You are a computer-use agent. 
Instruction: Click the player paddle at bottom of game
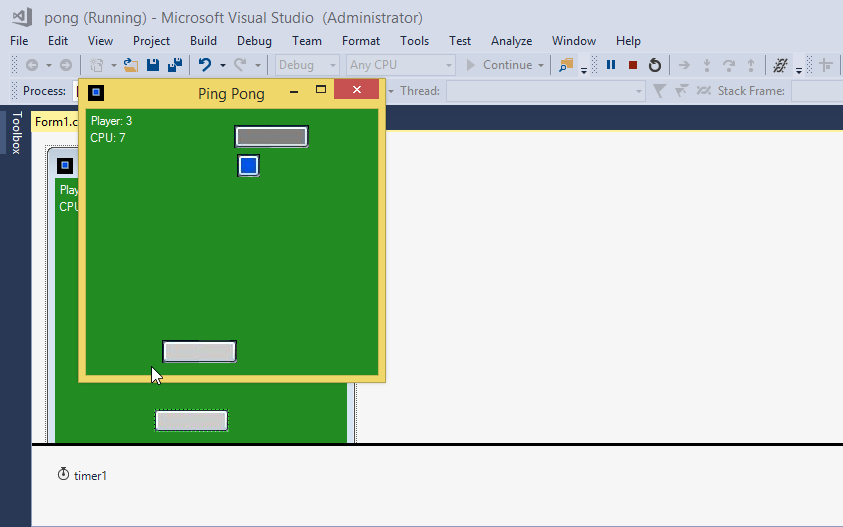click(199, 352)
